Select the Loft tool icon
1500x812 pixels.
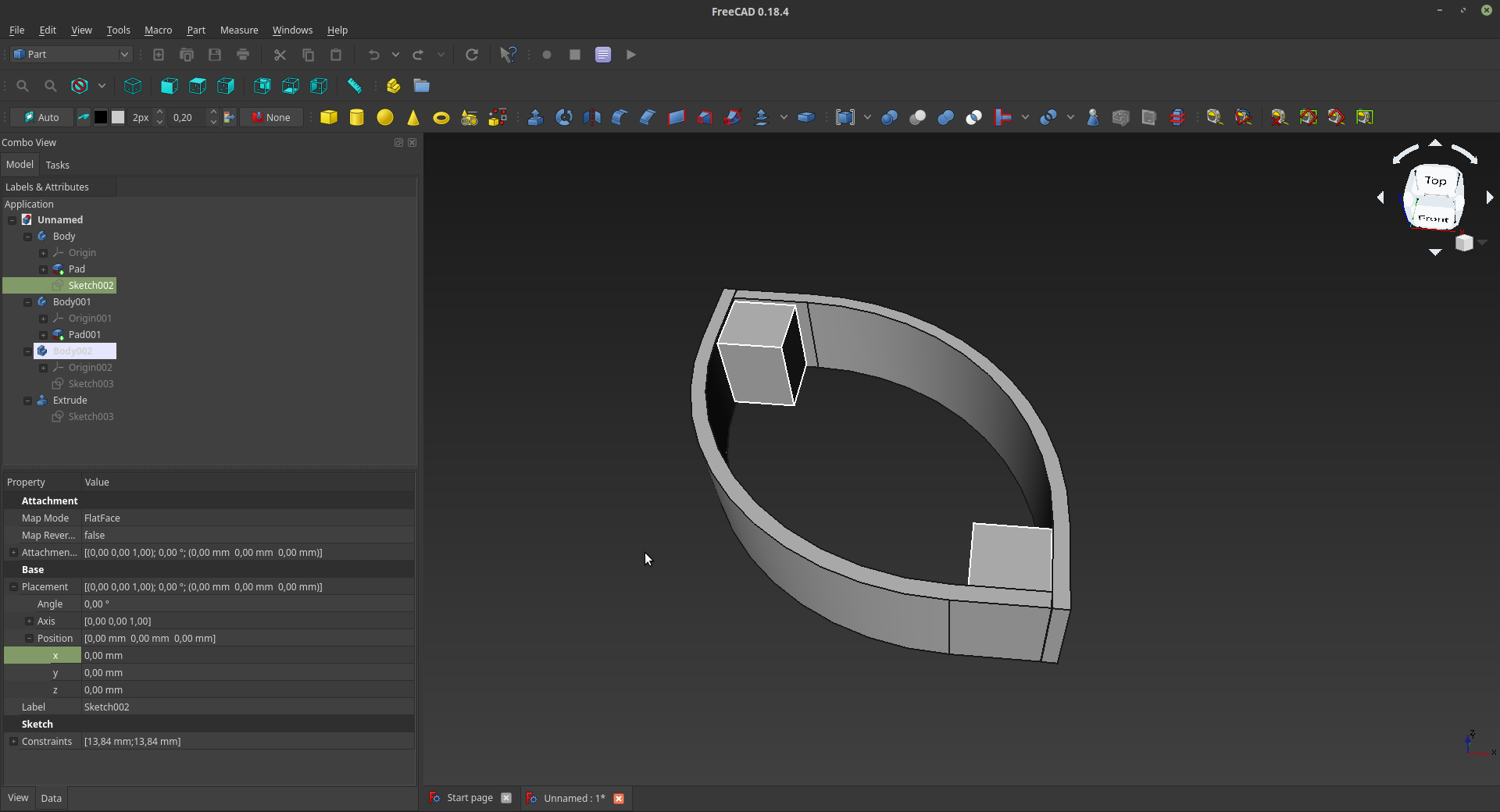tap(704, 117)
